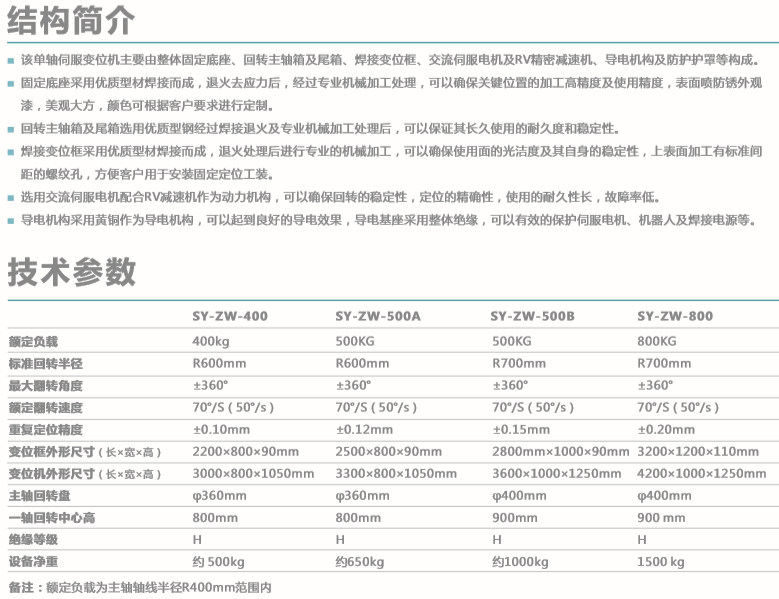Click insulation grade H under SY-ZW-400
779x599 pixels.
pyautogui.click(x=197, y=539)
